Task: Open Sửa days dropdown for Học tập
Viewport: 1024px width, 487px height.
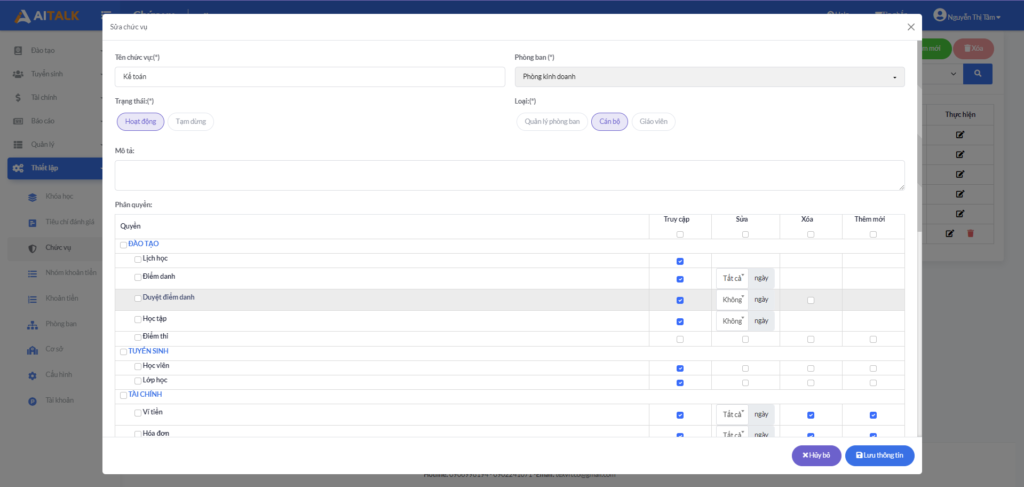Action: click(732, 321)
